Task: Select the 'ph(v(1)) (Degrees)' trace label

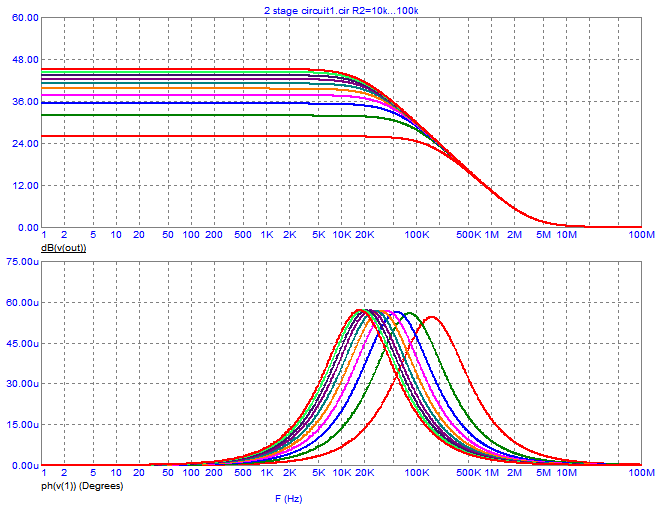Action: tap(82, 486)
